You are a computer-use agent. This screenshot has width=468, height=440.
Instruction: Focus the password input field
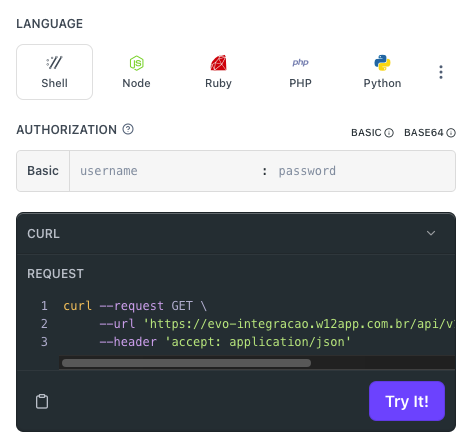[x=365, y=171]
